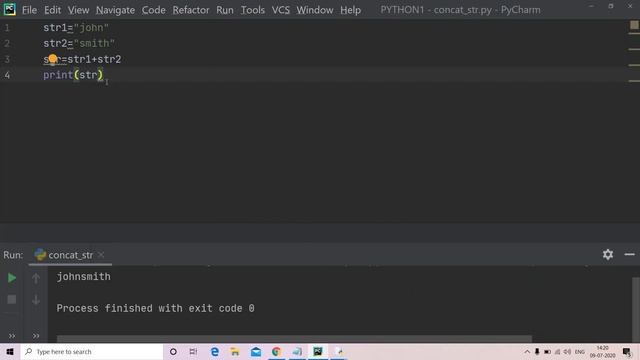Click the "john" string on line 1
Image resolution: width=640 pixels, height=360 pixels.
[91, 28]
